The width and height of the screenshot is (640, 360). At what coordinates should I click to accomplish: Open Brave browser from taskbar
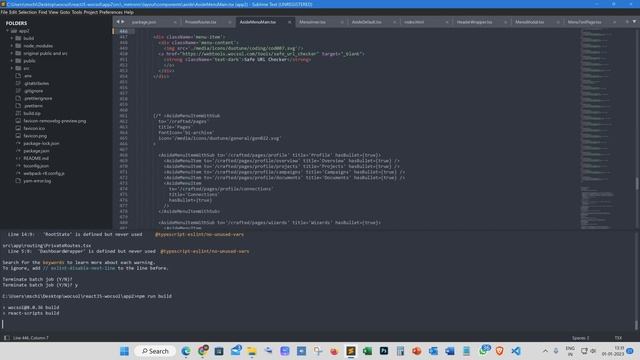[x=499, y=351]
